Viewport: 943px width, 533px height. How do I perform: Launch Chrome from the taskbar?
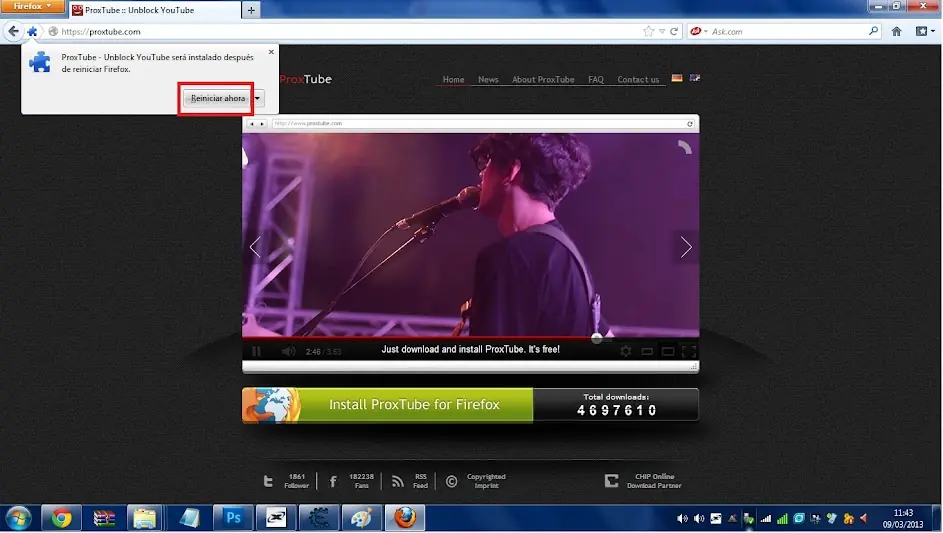tap(61, 518)
